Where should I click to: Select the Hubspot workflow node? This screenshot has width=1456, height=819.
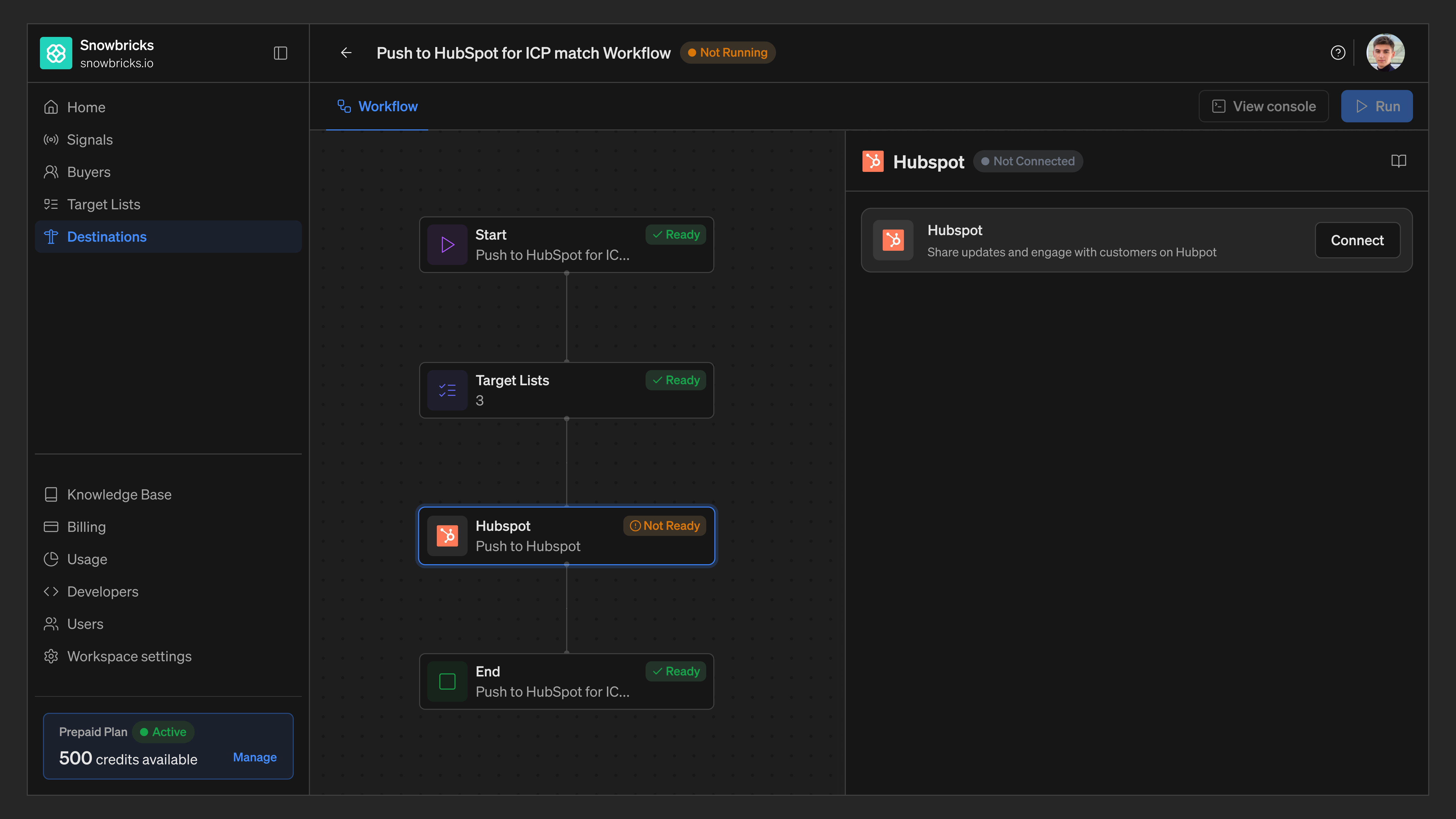566,536
